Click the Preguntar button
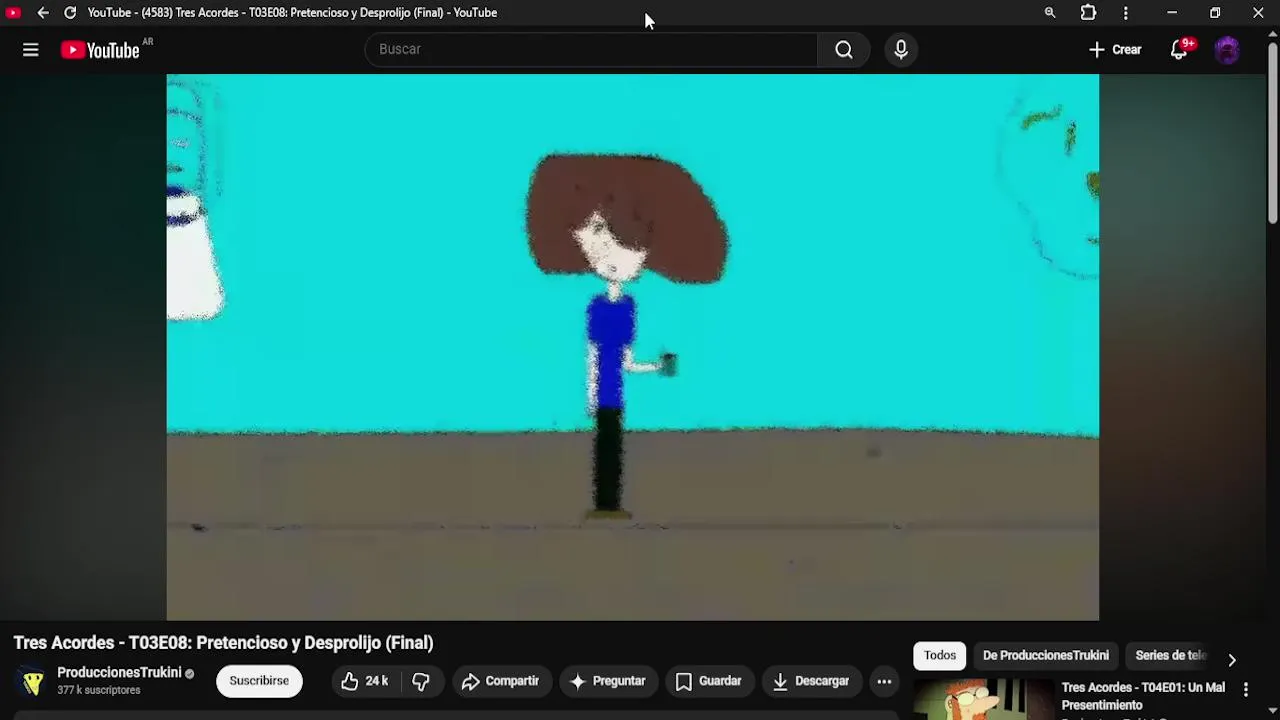 pyautogui.click(x=608, y=681)
